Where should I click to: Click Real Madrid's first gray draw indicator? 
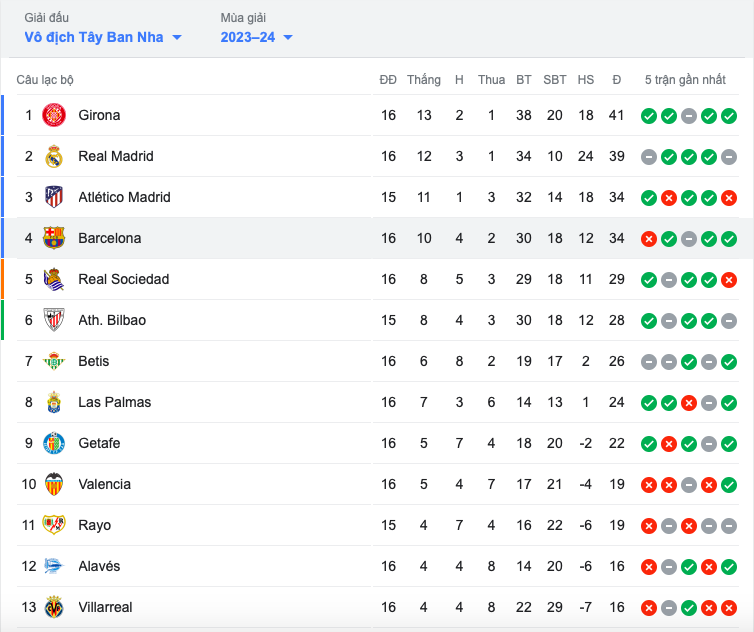(x=649, y=157)
